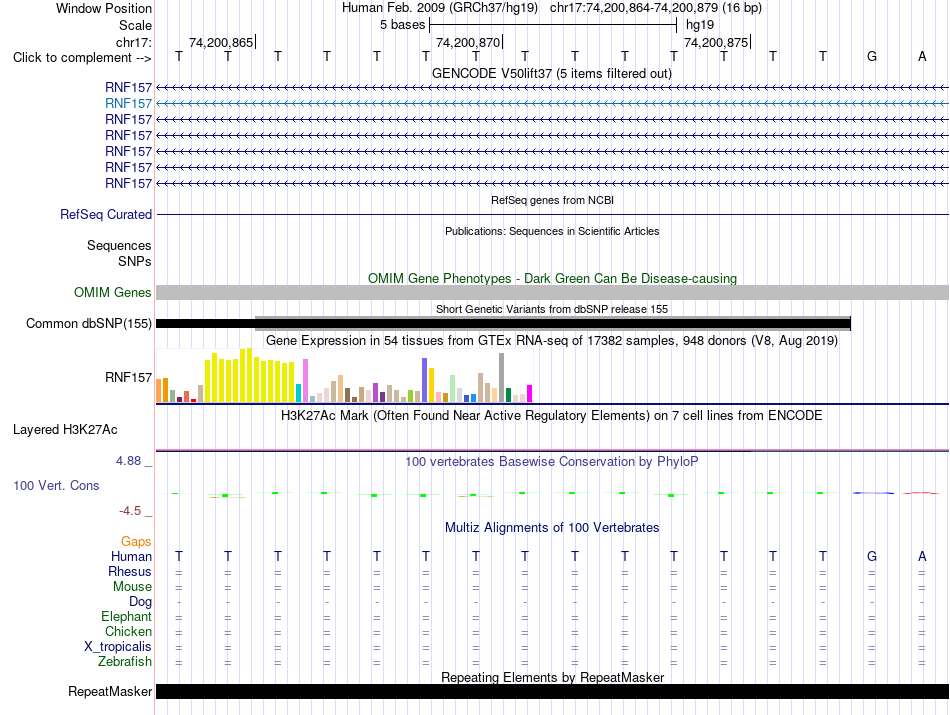Click the red PhyloP bar under the A base
950x715 pixels.
pos(922,493)
